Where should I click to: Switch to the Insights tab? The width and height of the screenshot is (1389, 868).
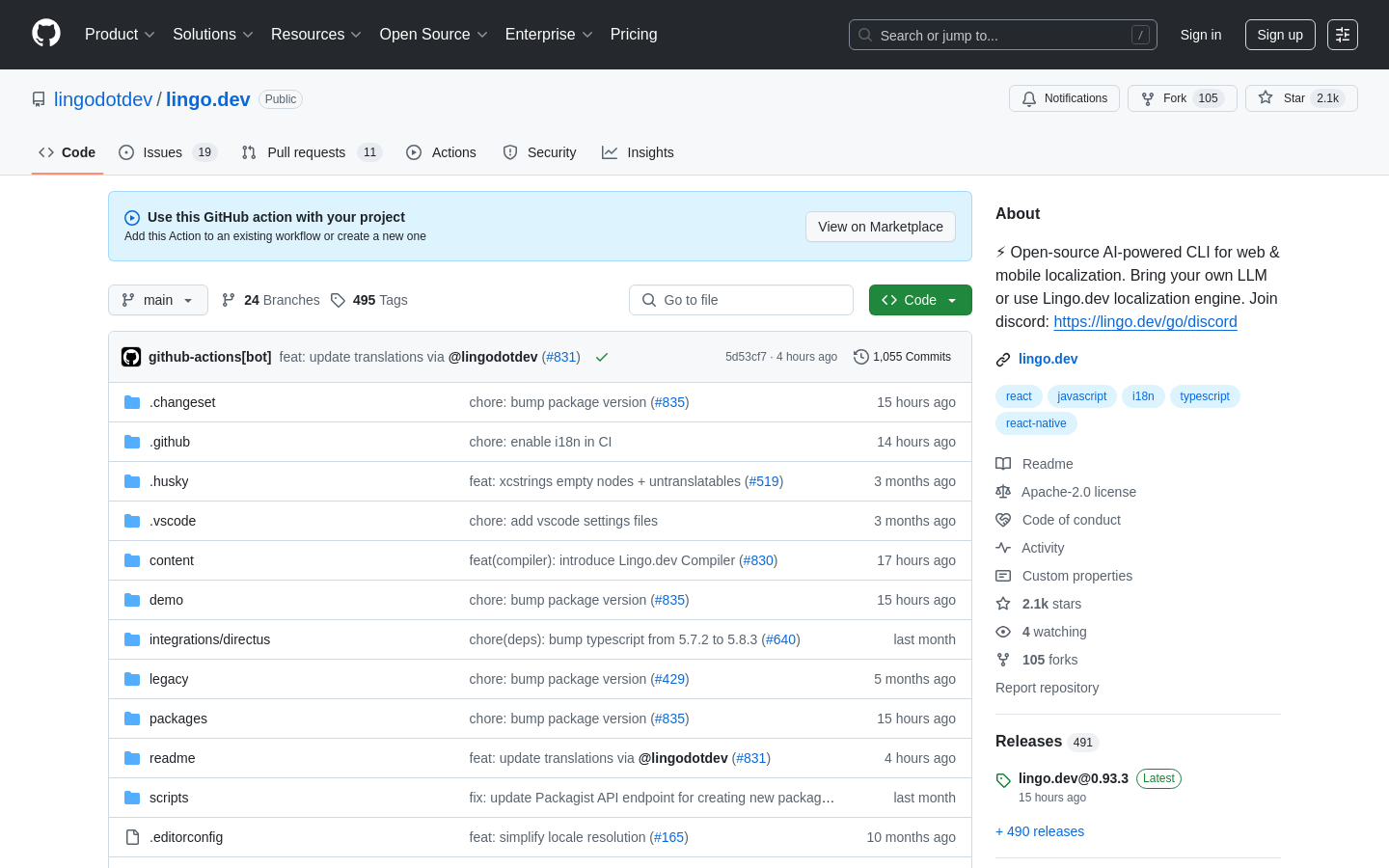coord(639,152)
